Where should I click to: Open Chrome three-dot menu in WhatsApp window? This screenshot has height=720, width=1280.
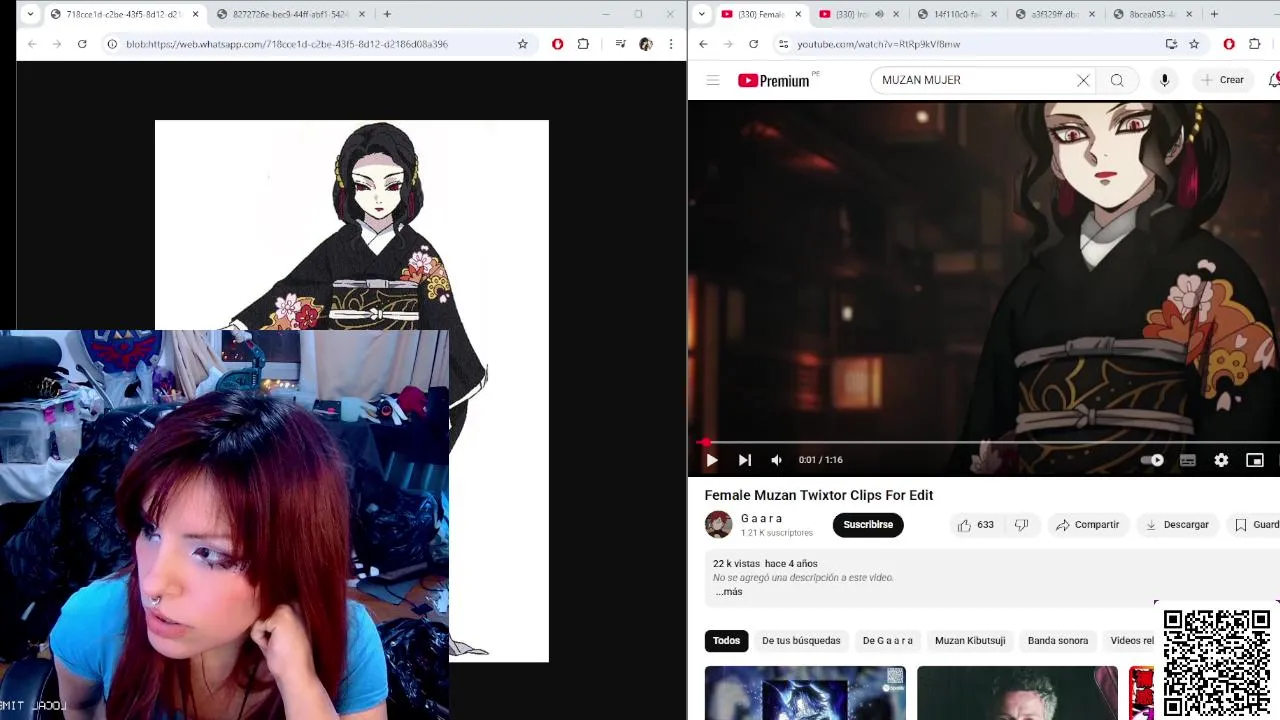[671, 44]
